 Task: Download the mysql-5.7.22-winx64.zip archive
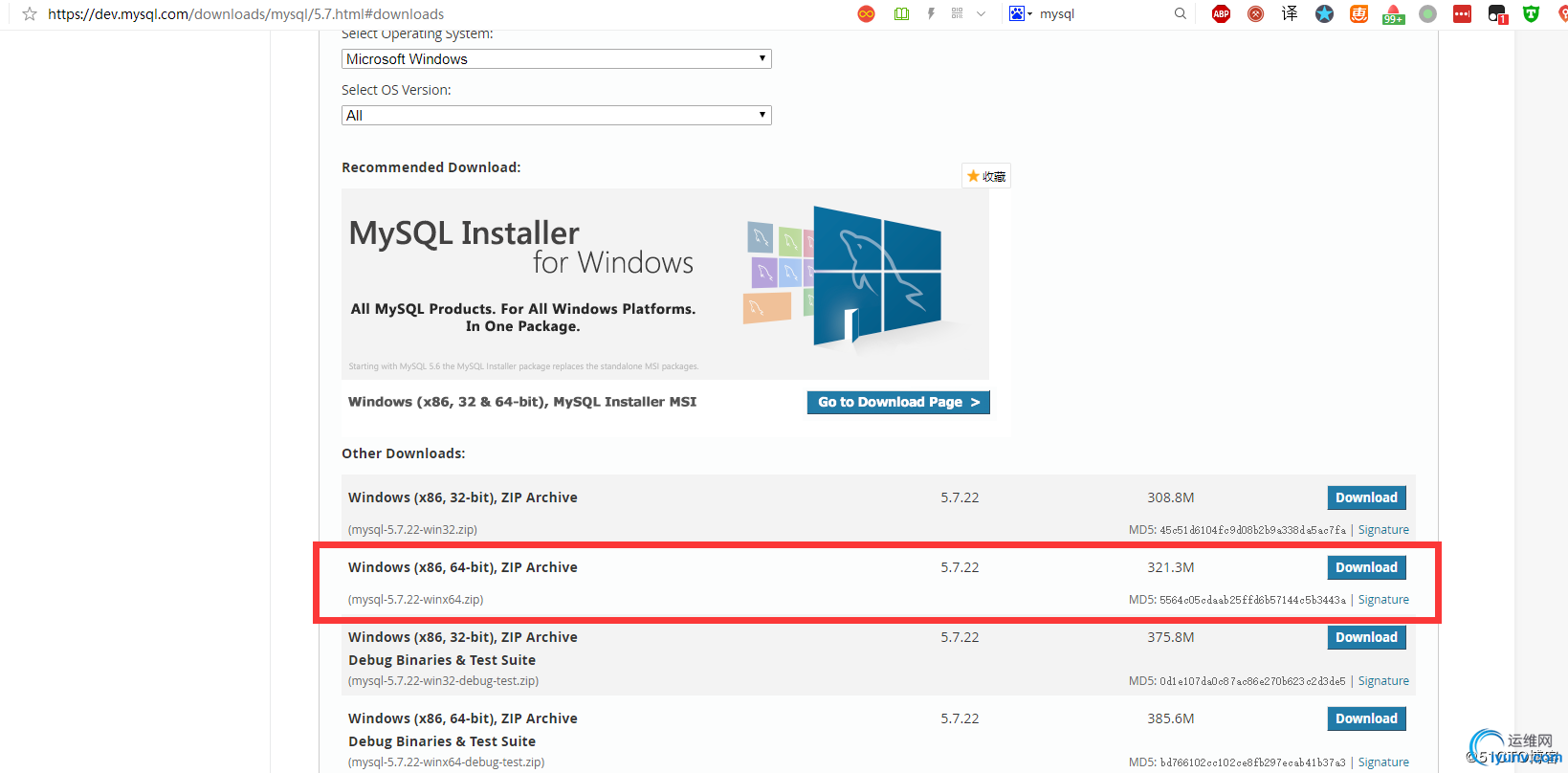click(1366, 567)
